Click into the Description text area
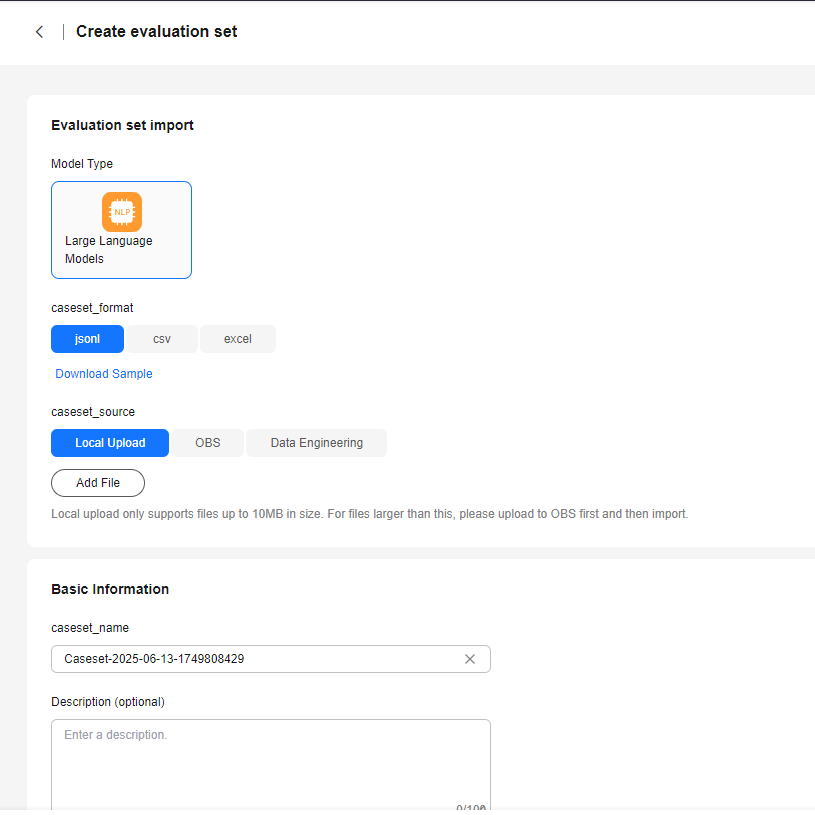 click(x=270, y=765)
